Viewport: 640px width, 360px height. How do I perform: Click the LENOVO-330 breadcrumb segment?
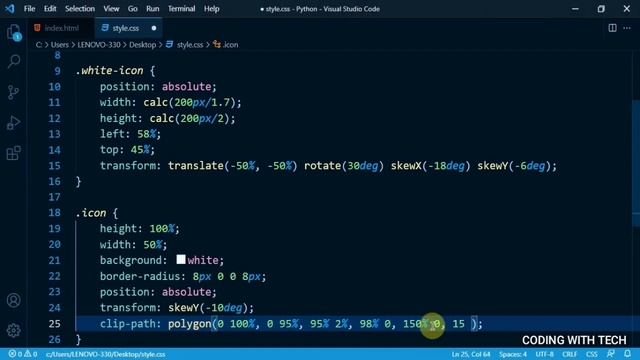[x=99, y=44]
